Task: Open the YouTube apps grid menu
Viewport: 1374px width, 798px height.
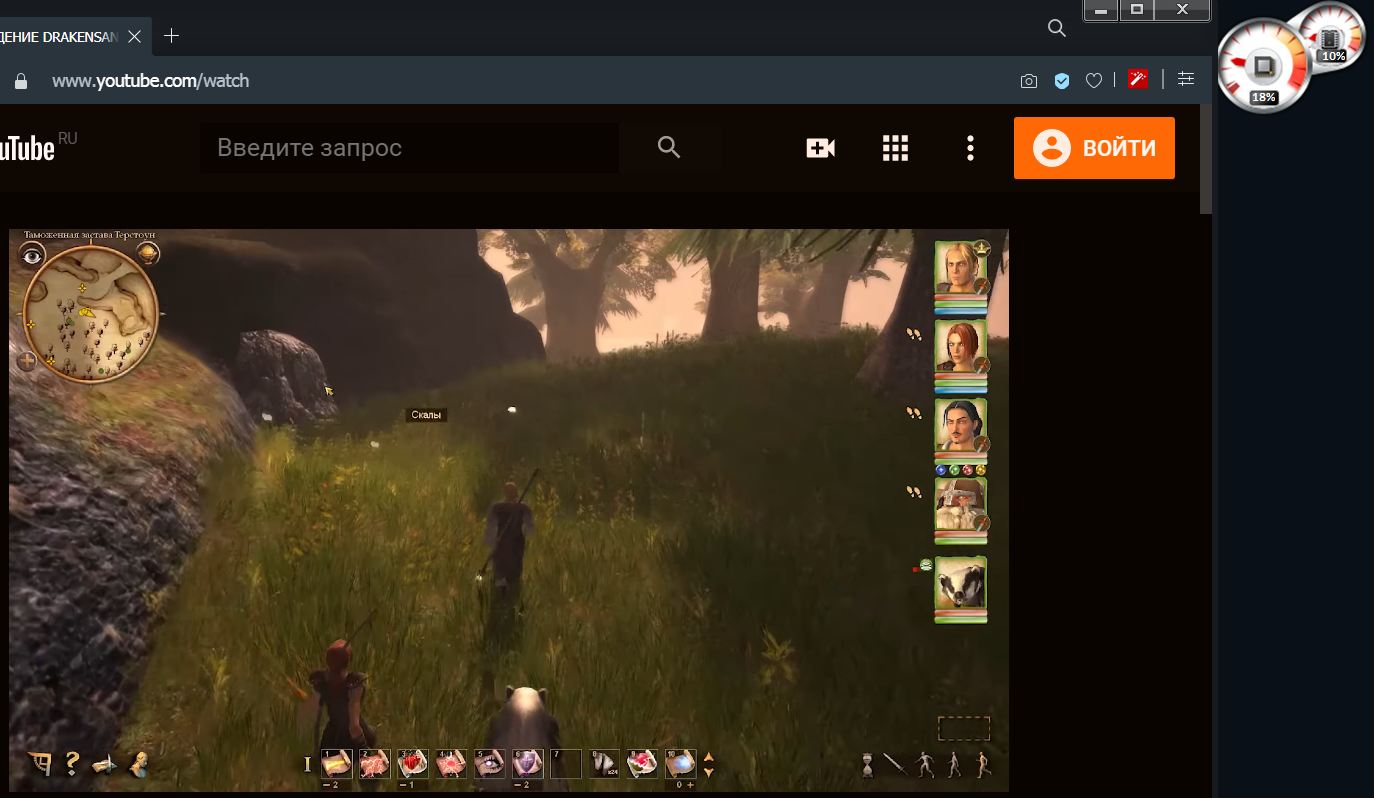Action: click(x=895, y=148)
